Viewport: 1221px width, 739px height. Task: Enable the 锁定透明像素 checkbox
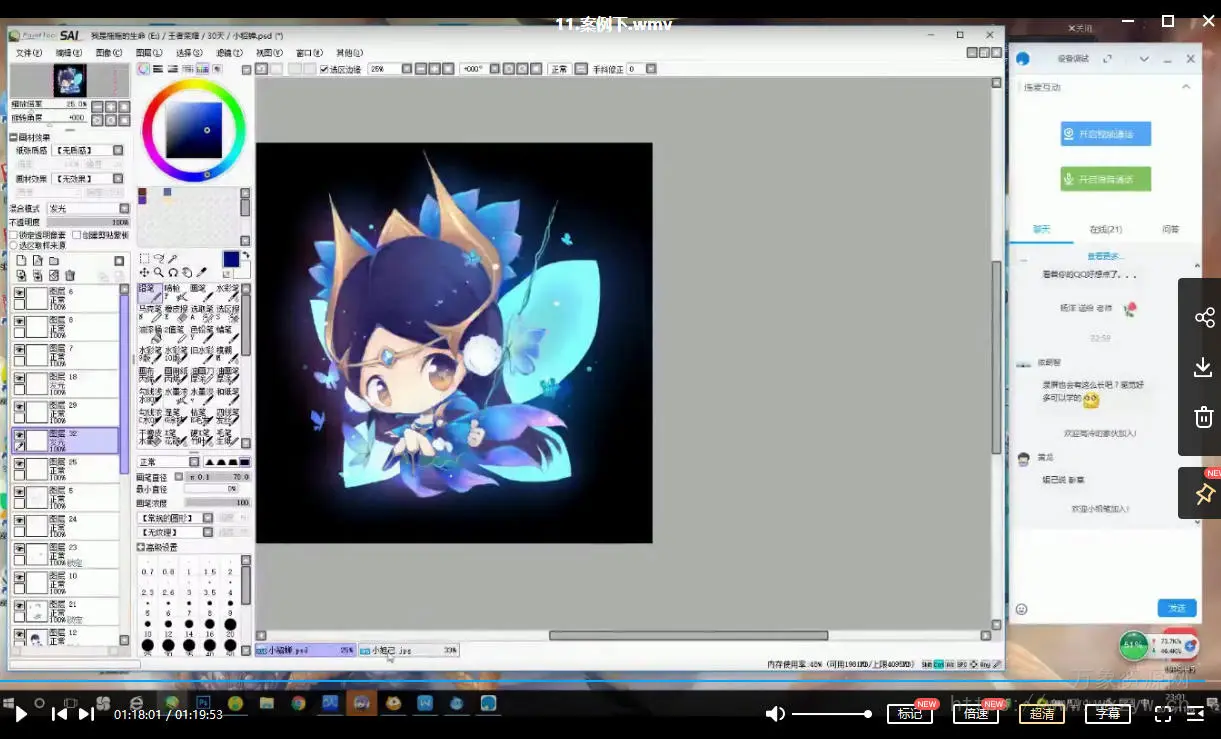14,235
